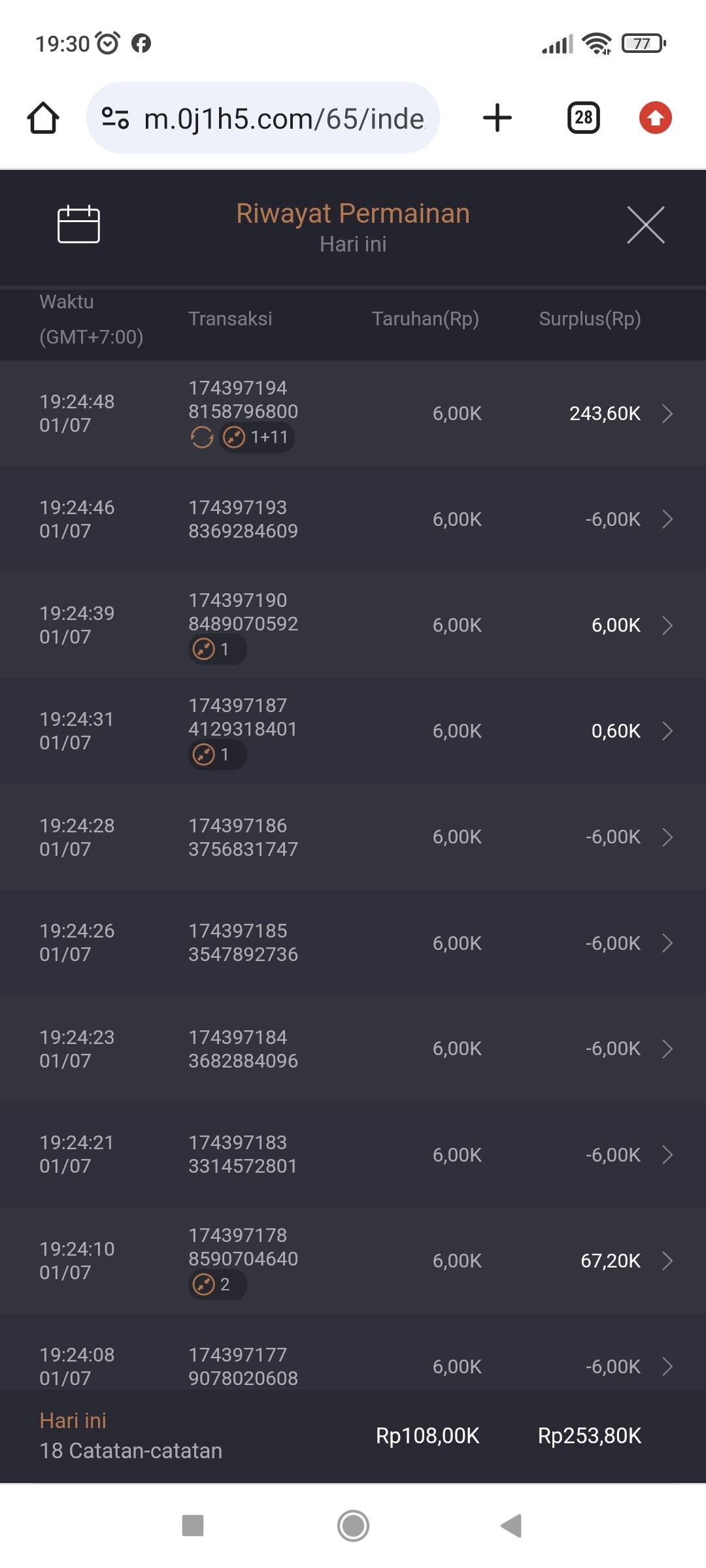Viewport: 706px width, 1568px height.
Task: Open a new browser tab
Action: pyautogui.click(x=497, y=118)
